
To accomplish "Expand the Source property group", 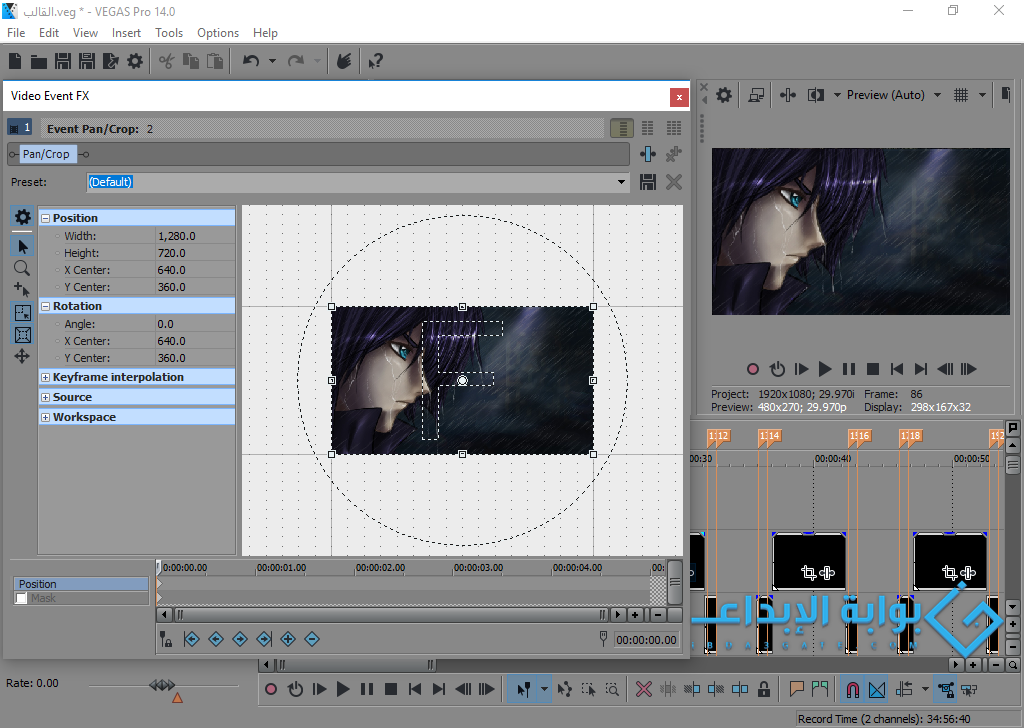I will pos(46,397).
